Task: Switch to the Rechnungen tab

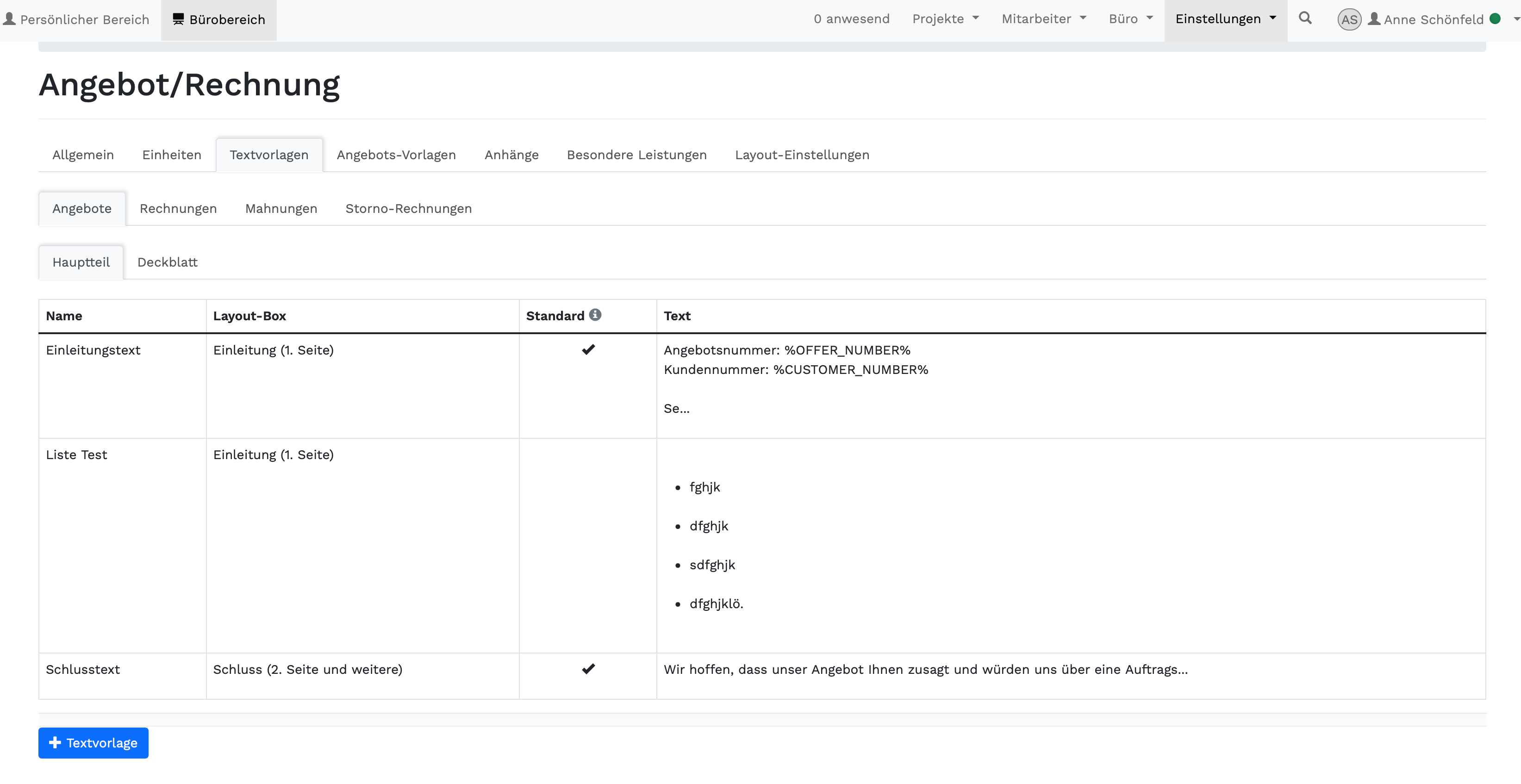Action: click(178, 208)
